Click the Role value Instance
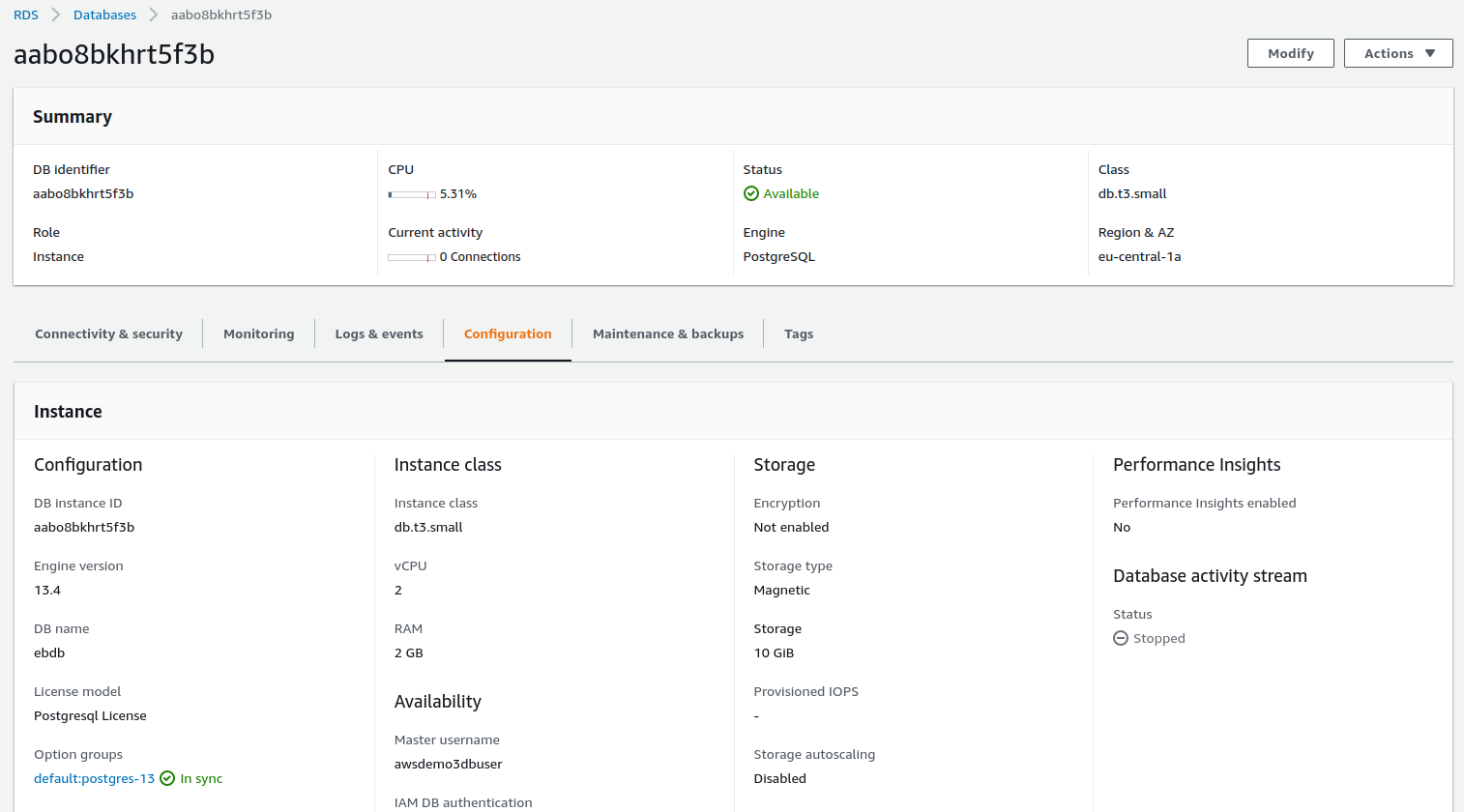 coord(58,256)
